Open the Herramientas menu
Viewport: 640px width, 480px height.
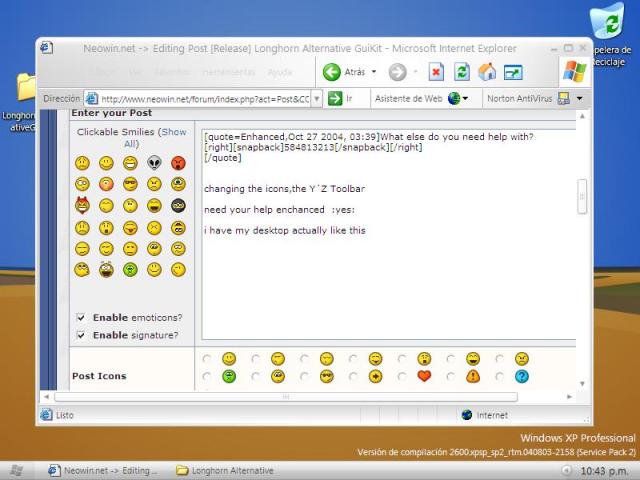click(229, 72)
